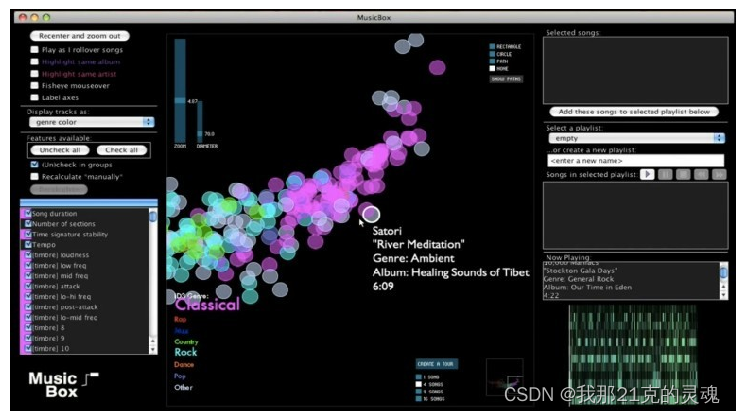Toggle Highlight same artist checkbox
The image size is (736, 414).
click(x=34, y=74)
